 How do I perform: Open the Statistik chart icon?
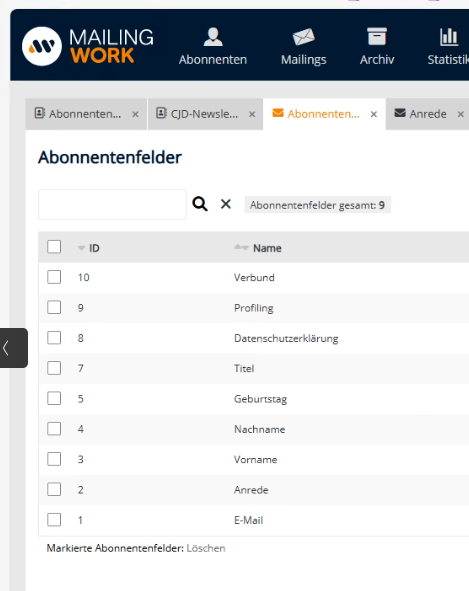pos(449,37)
